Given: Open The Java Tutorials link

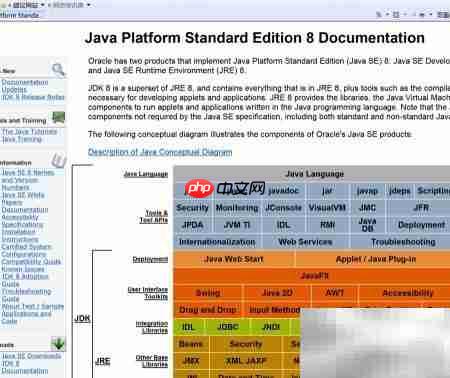Looking at the screenshot, I should click(29, 132).
